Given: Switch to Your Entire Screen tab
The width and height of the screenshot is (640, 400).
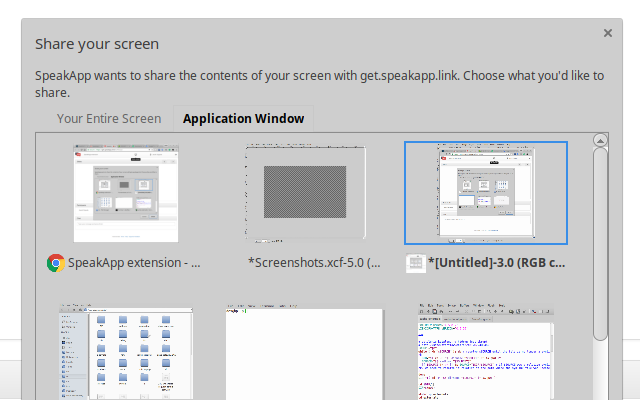Looking at the screenshot, I should click(109, 118).
